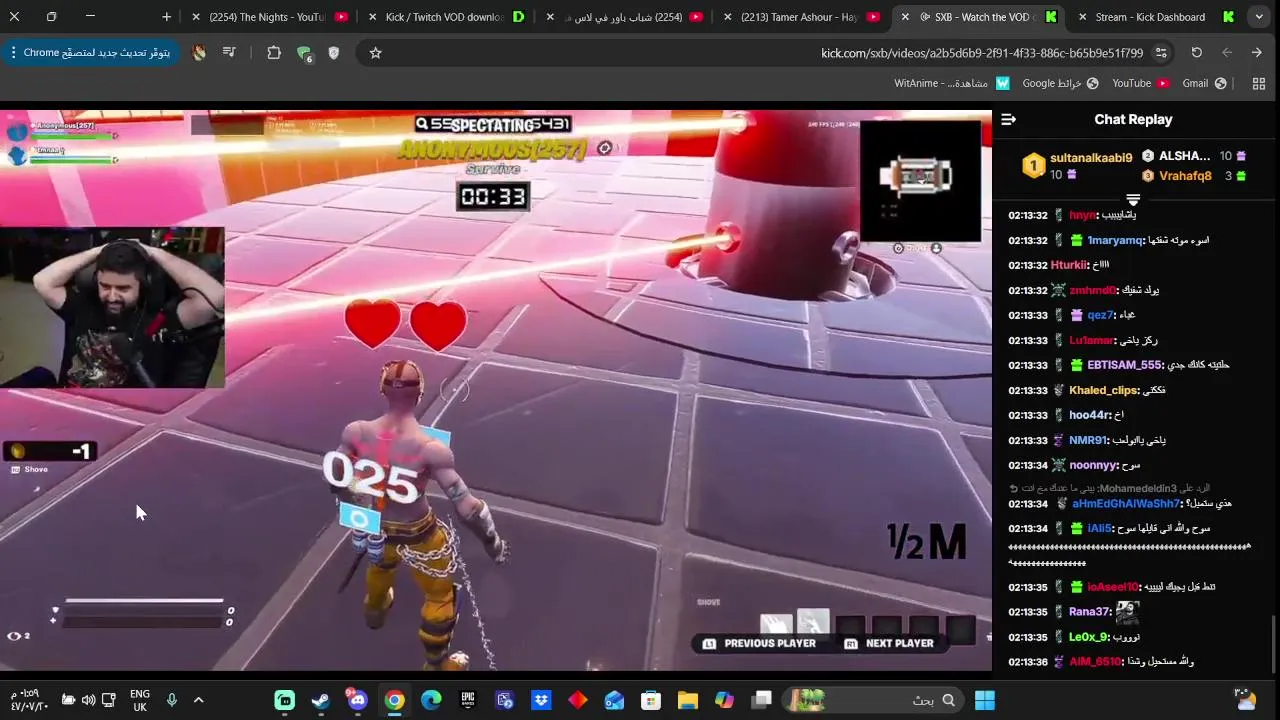Open File Explorer folder icon on the taskbar
The image size is (1280, 720).
pyautogui.click(x=688, y=700)
